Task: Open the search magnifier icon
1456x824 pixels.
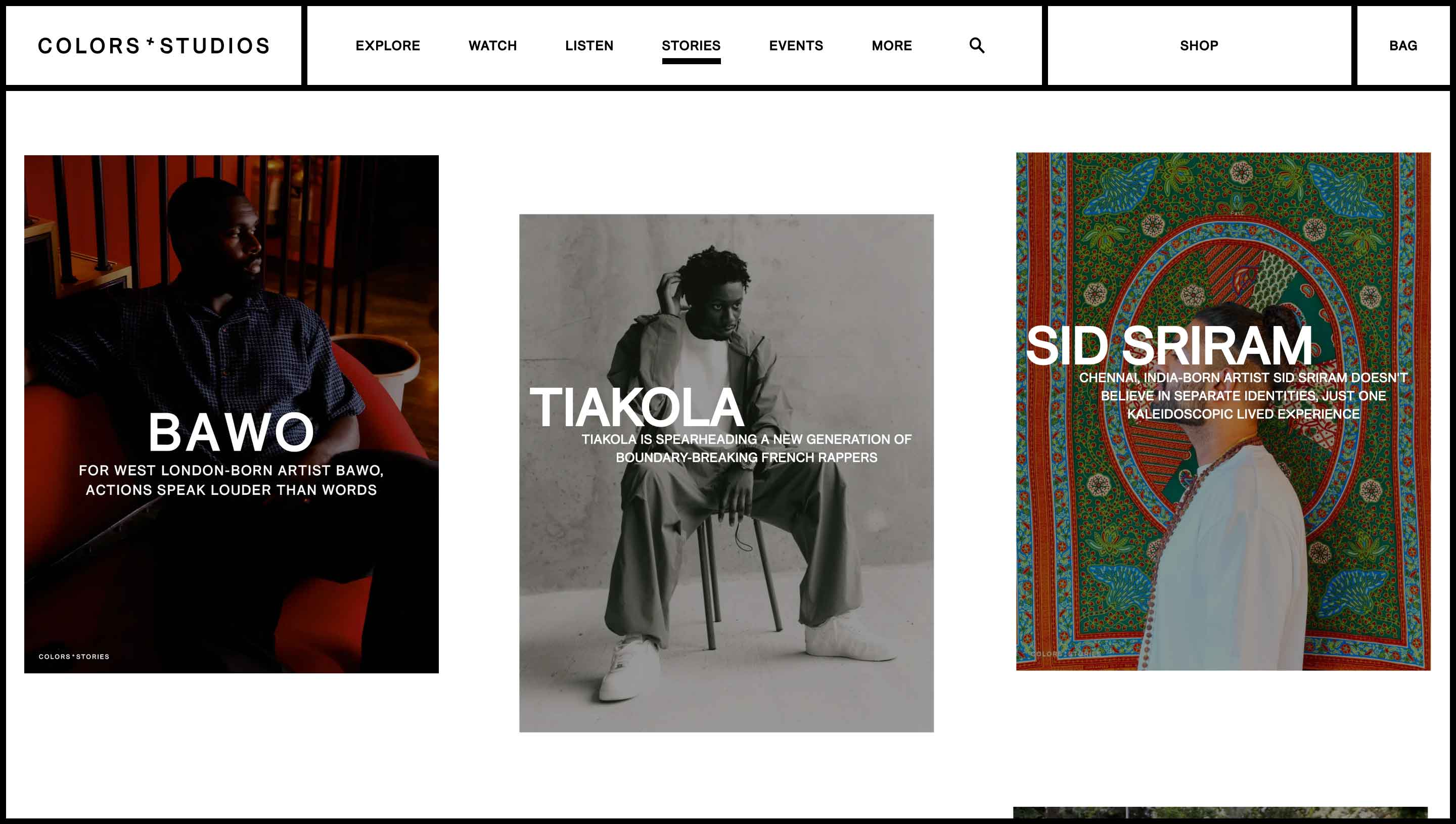Action: tap(977, 45)
